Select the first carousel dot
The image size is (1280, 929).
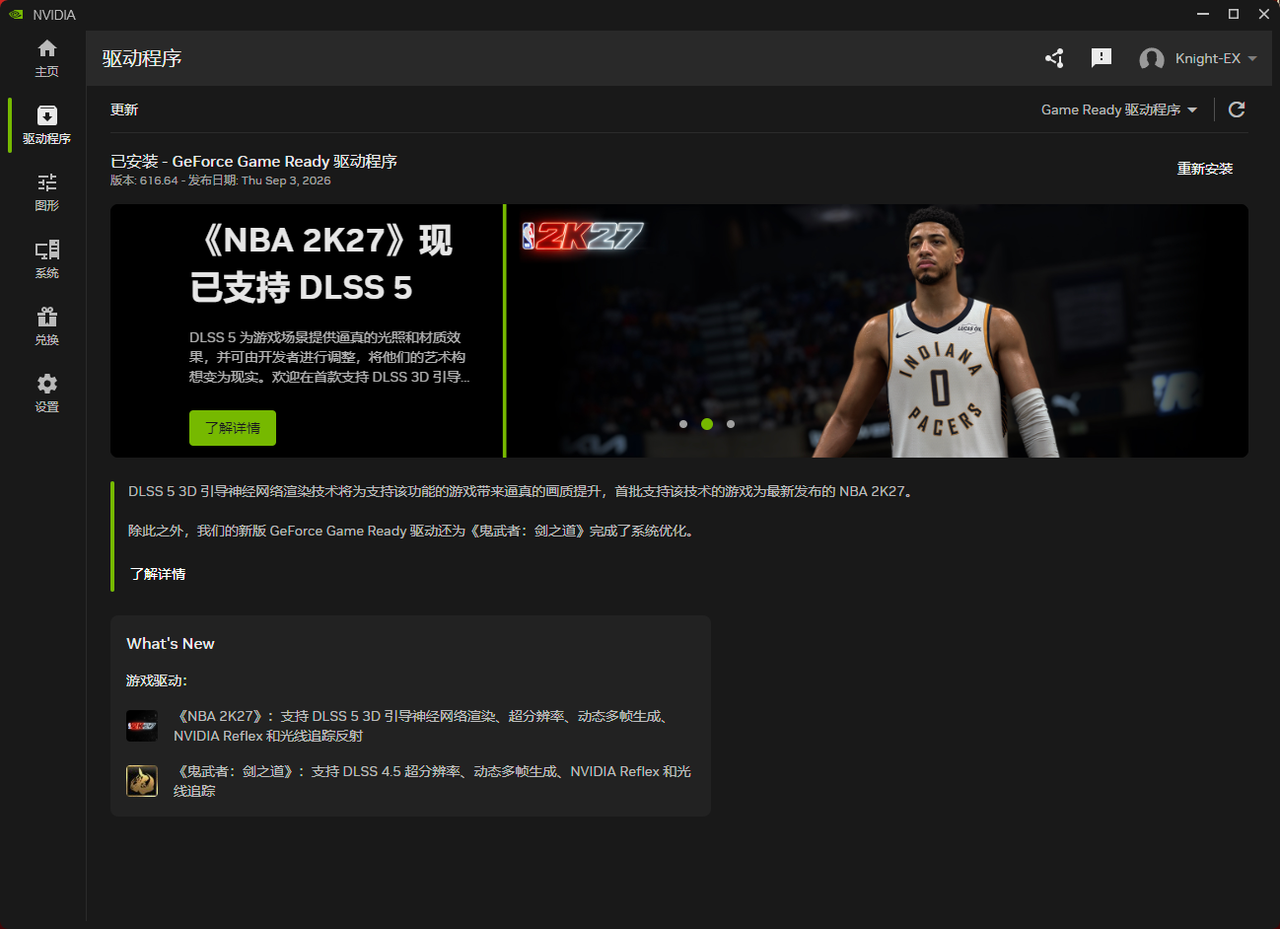click(x=683, y=424)
